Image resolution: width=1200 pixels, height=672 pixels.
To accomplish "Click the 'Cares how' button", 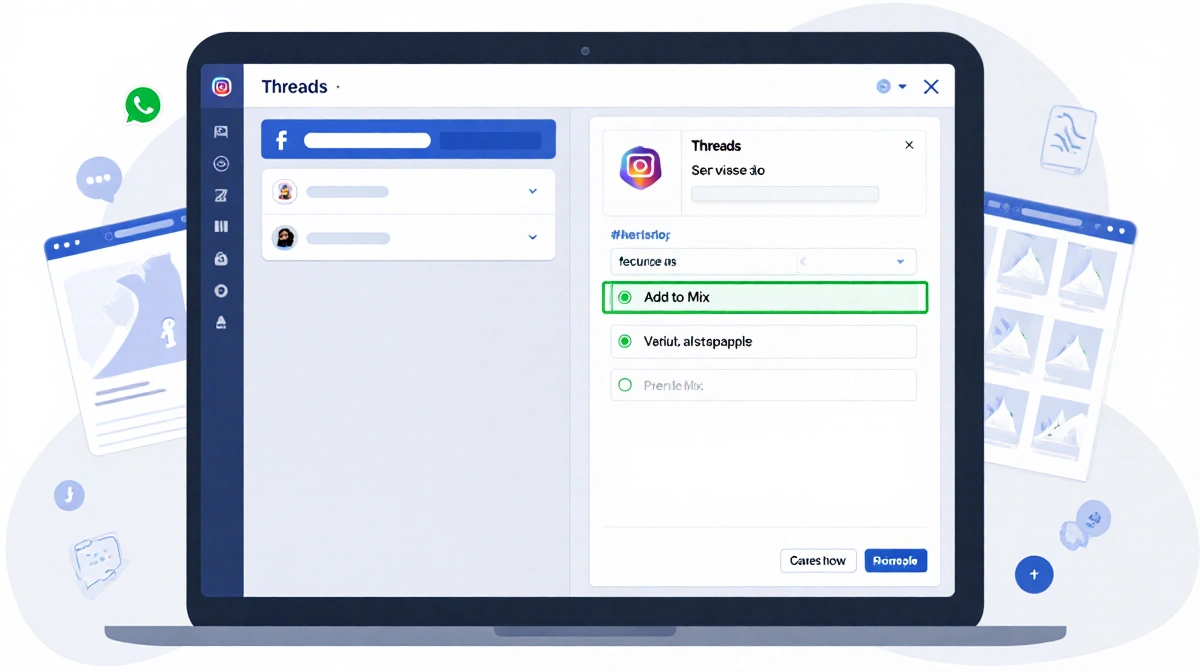I will click(818, 560).
